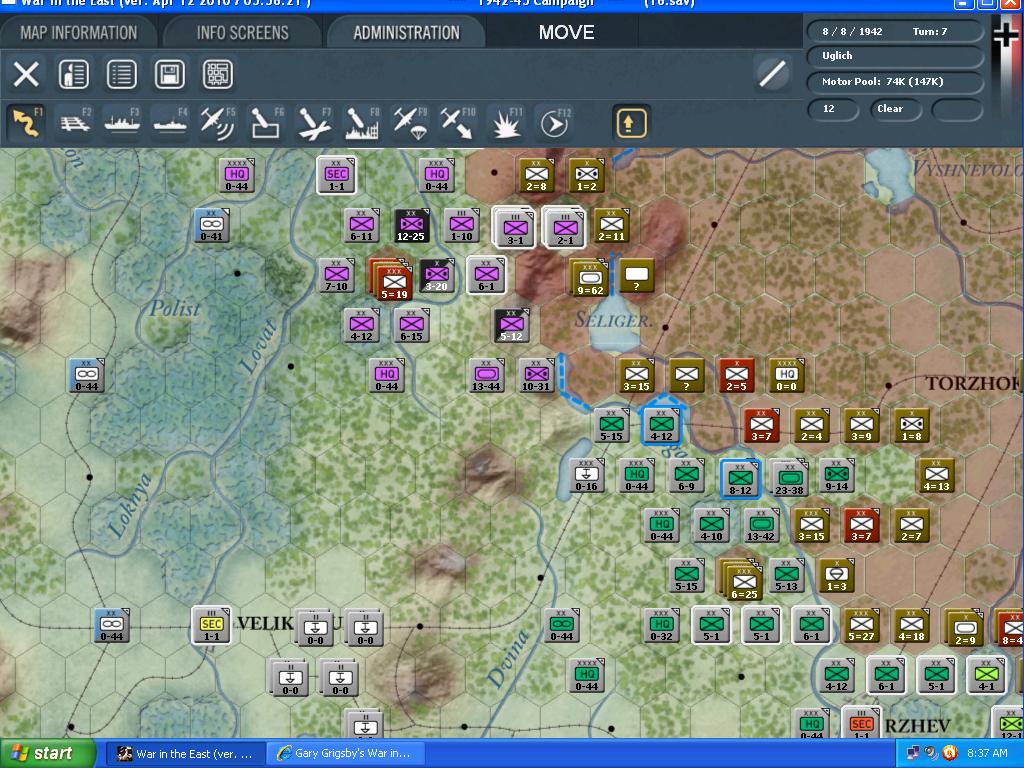Select the F2 rail move mode icon
Viewport: 1024px width, 768px height.
click(76, 123)
